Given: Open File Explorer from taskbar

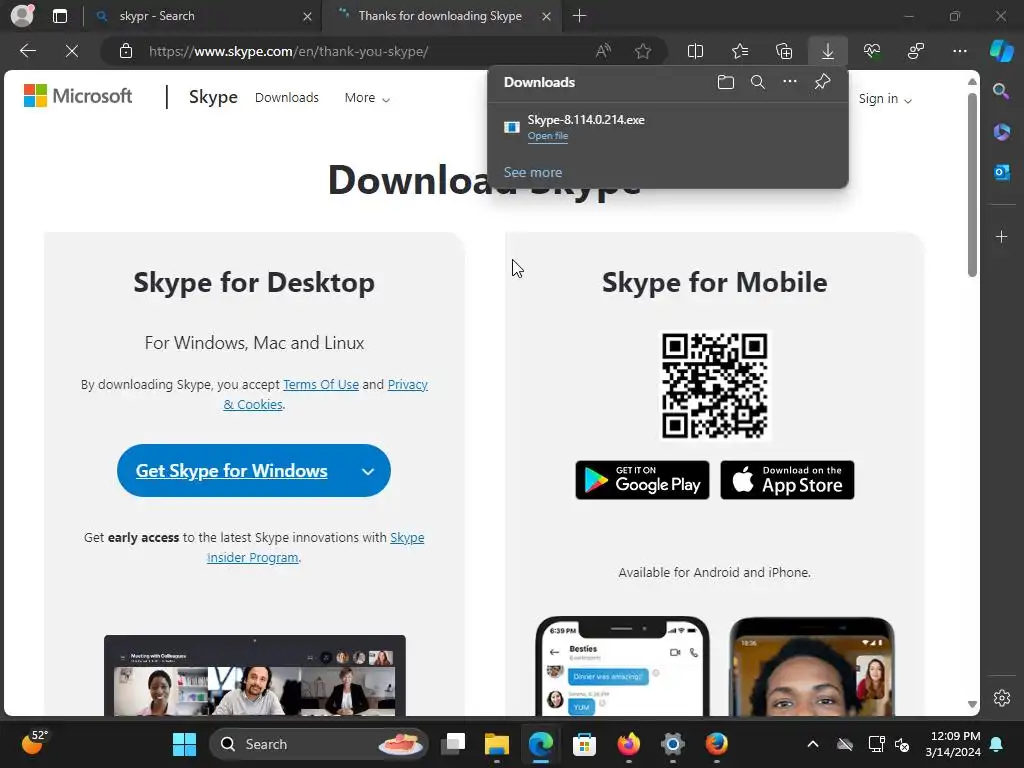Looking at the screenshot, I should (x=496, y=744).
